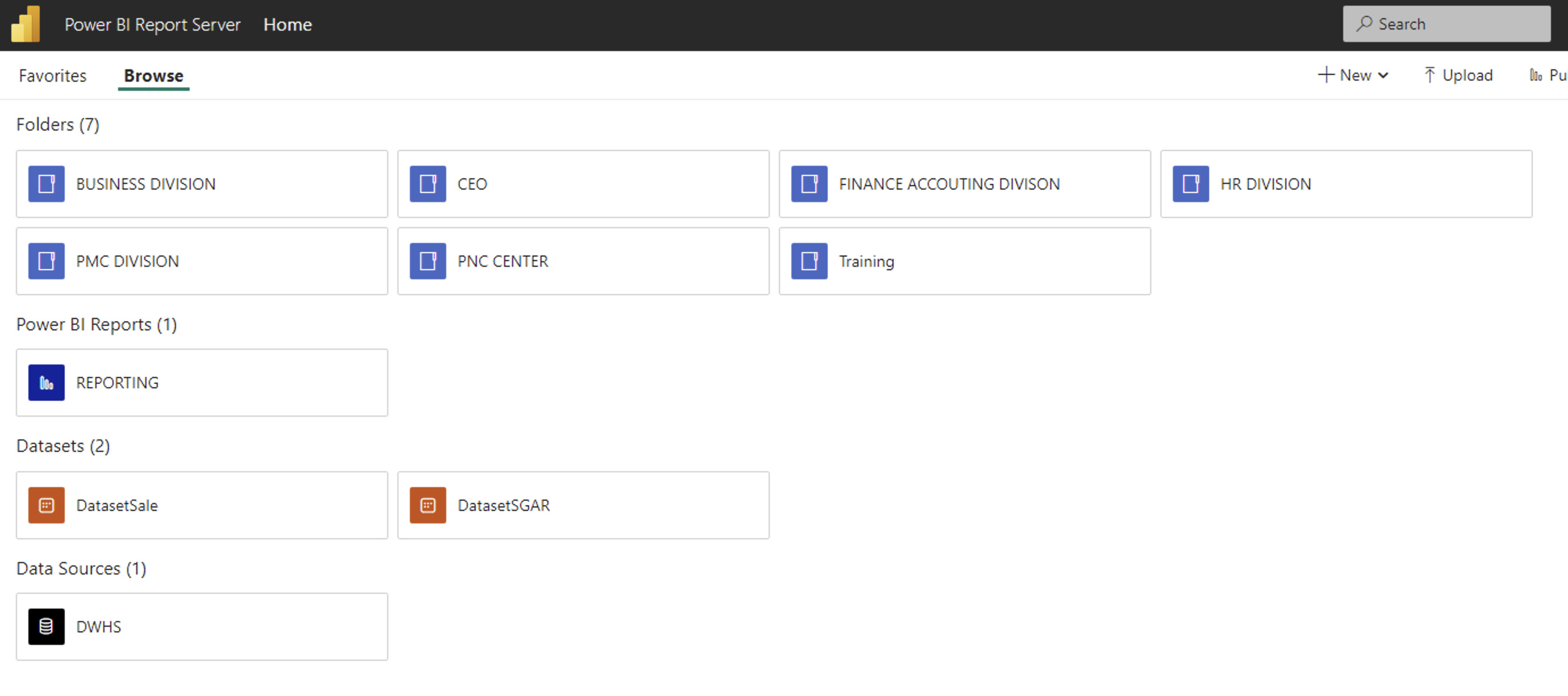
Task: Click the Power BI Reports (1) heading
Action: (96, 325)
